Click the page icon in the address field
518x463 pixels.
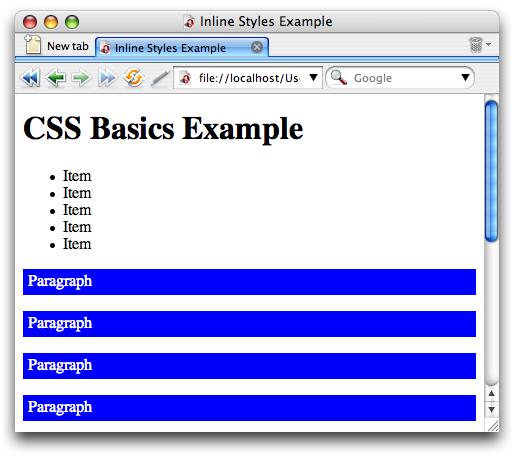185,78
